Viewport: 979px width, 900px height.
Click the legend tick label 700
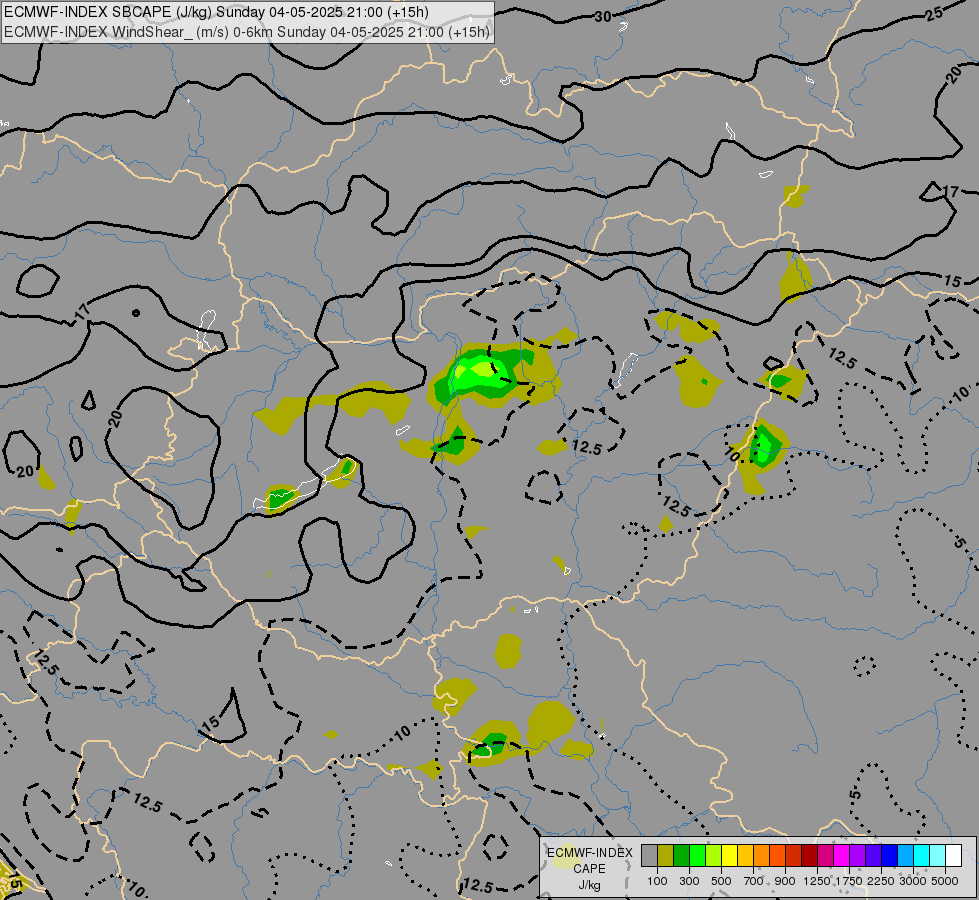tap(754, 881)
